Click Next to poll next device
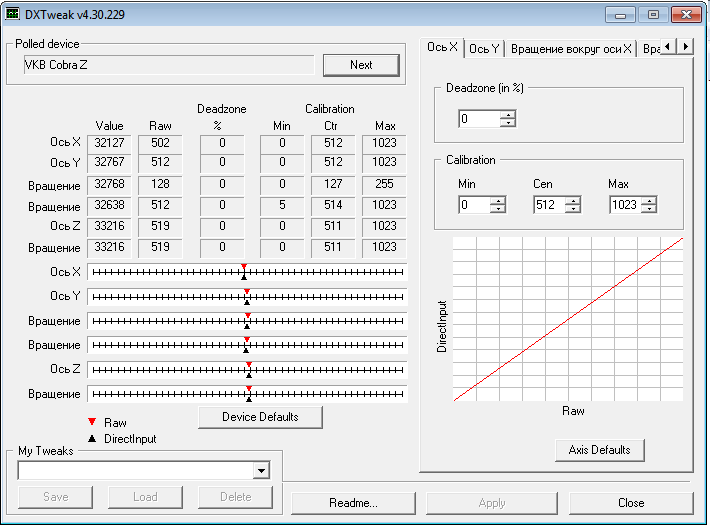The width and height of the screenshot is (710, 526). point(361,65)
